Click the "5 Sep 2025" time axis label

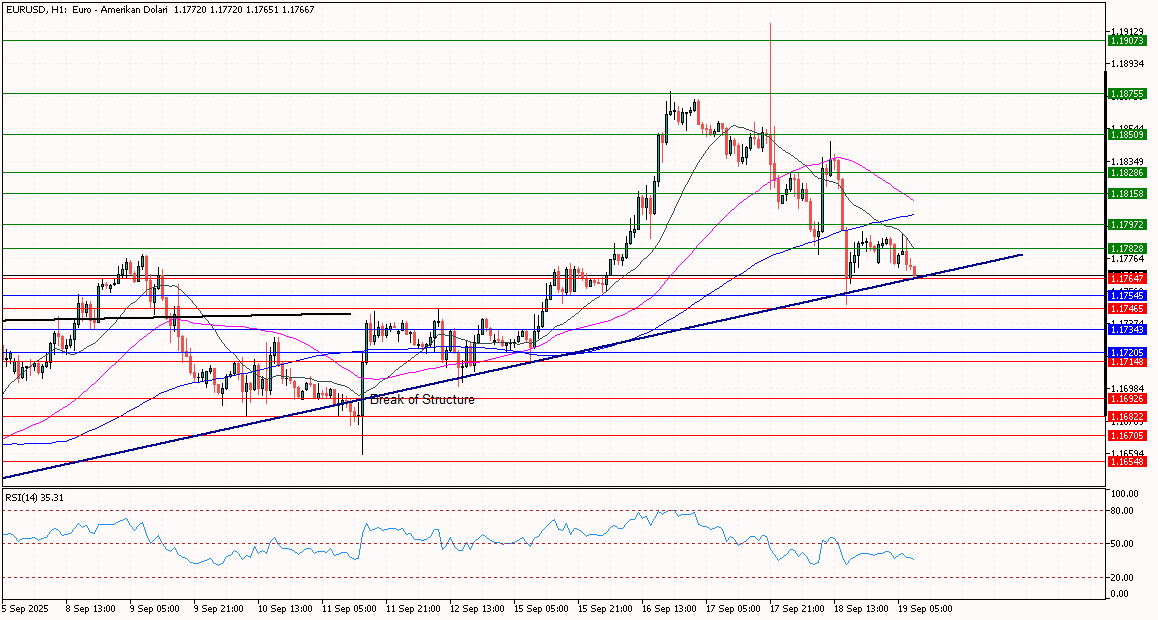[24, 610]
